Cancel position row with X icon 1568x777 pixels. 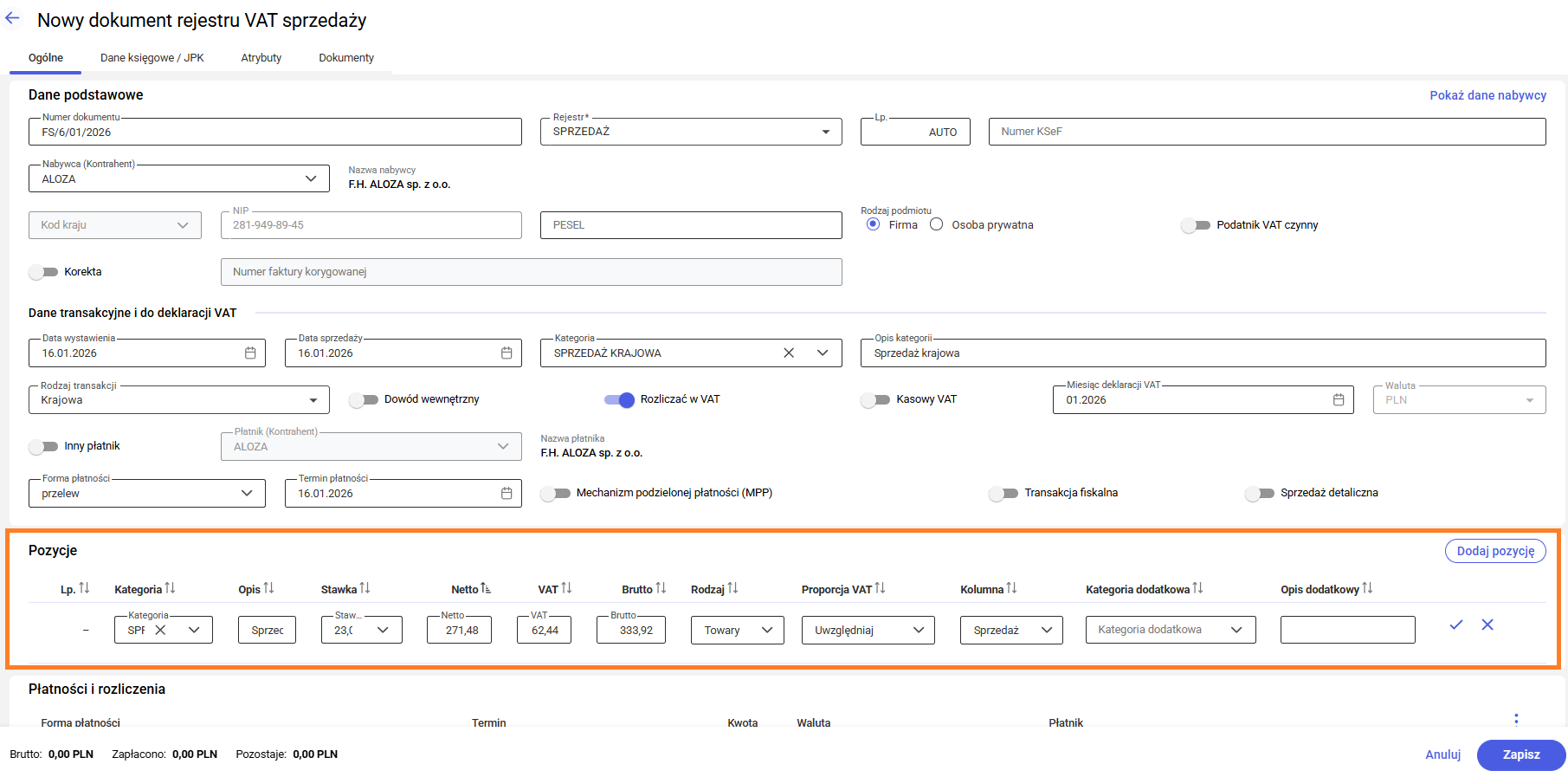(x=1487, y=625)
